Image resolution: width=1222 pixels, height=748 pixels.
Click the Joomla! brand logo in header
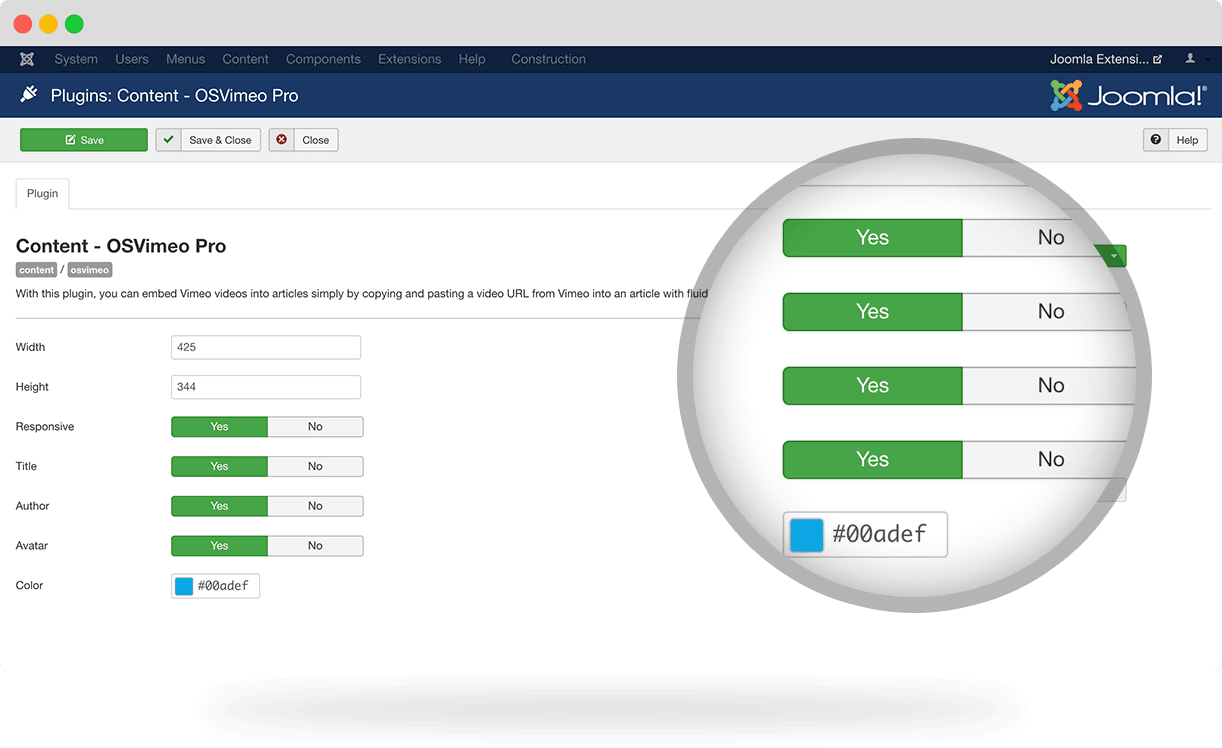pyautogui.click(x=1129, y=96)
